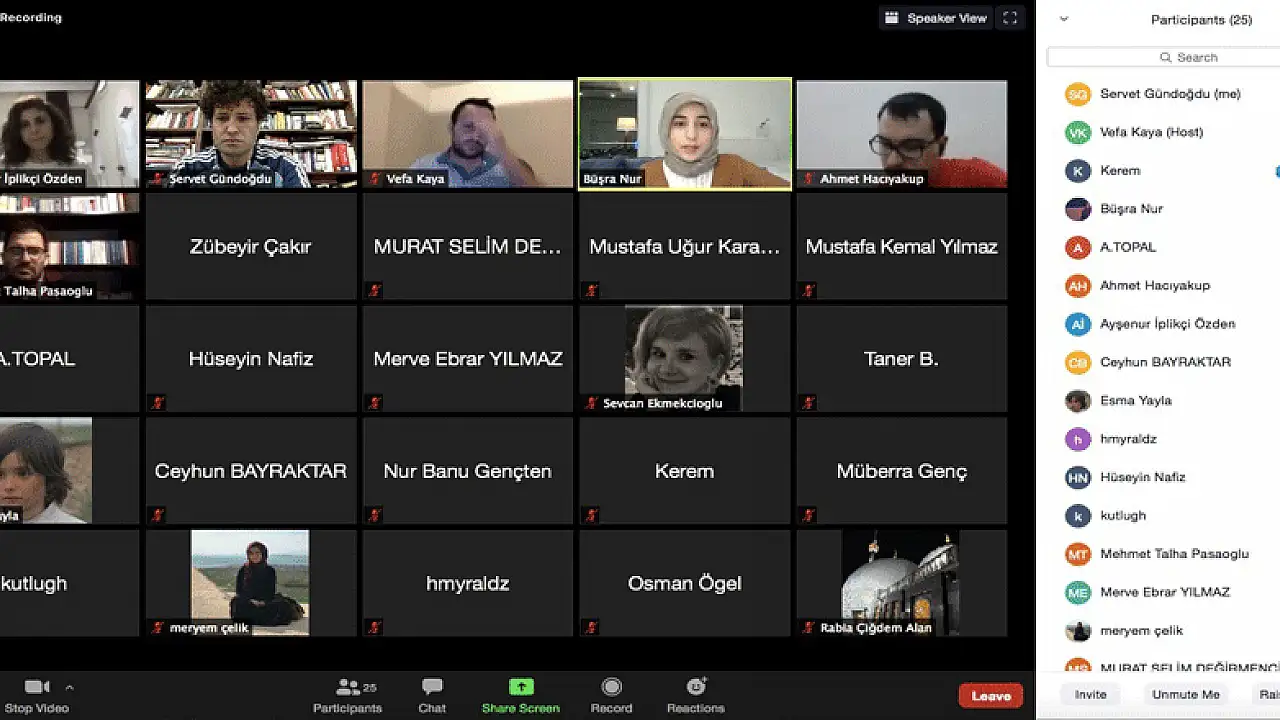Click Unmute Me button
Image resolution: width=1280 pixels, height=720 pixels.
pos(1185,694)
